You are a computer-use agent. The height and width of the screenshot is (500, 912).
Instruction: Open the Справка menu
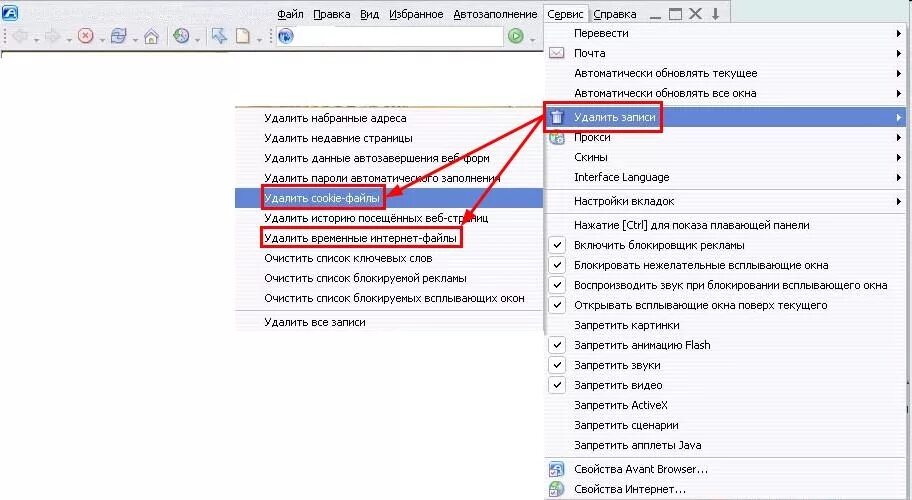pos(615,14)
